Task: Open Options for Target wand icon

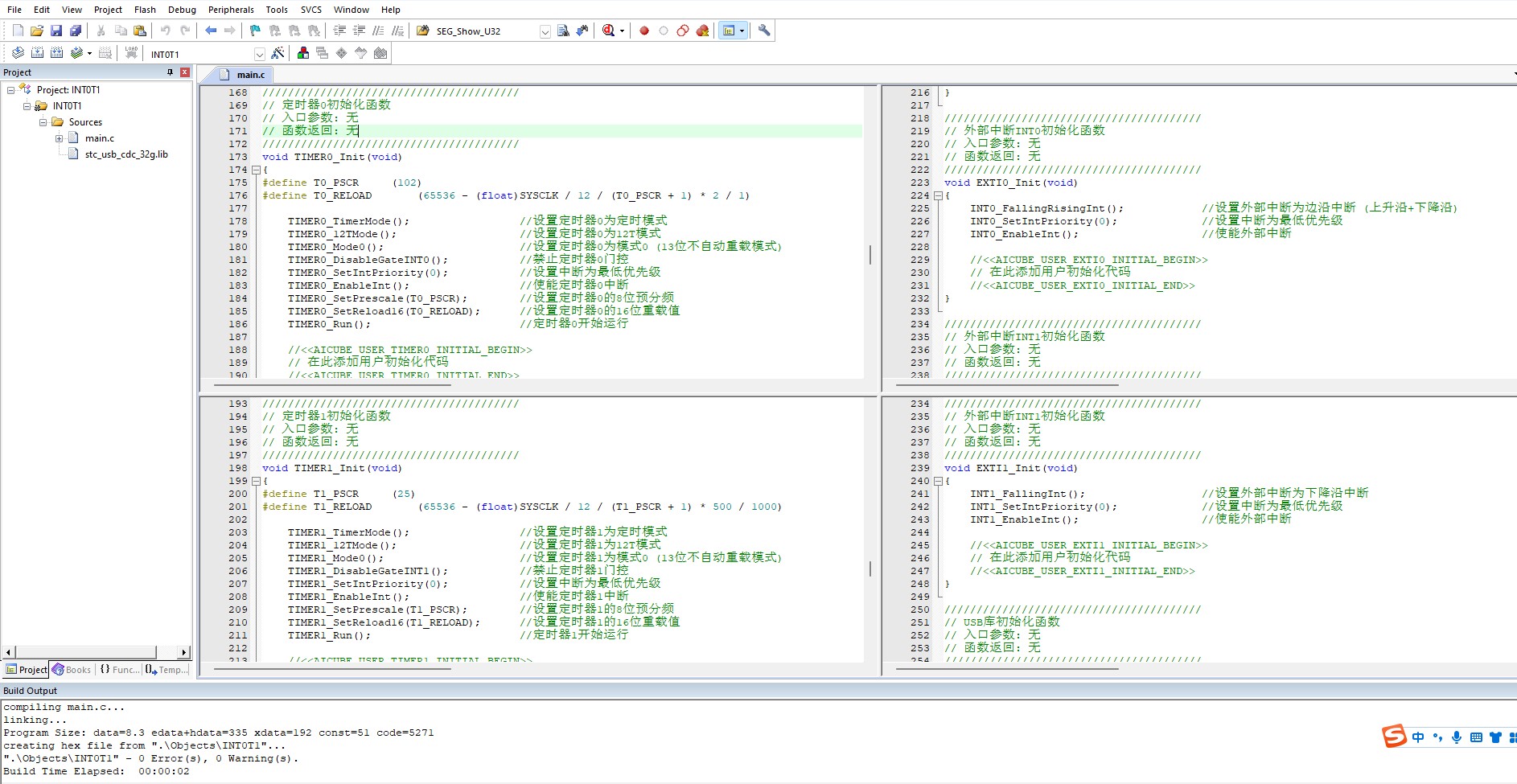Action: pos(277,53)
